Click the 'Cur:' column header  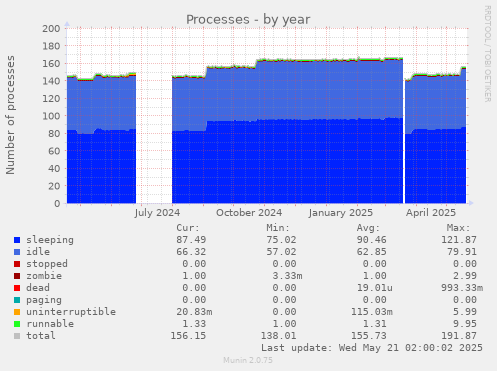pos(188,228)
